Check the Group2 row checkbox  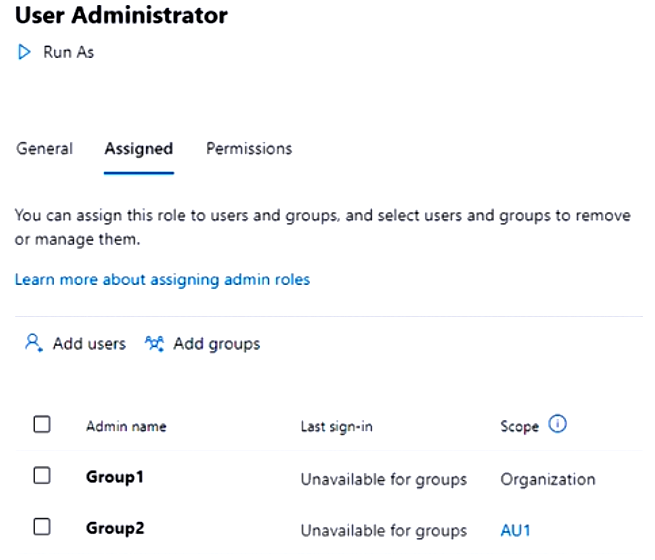pos(42,528)
